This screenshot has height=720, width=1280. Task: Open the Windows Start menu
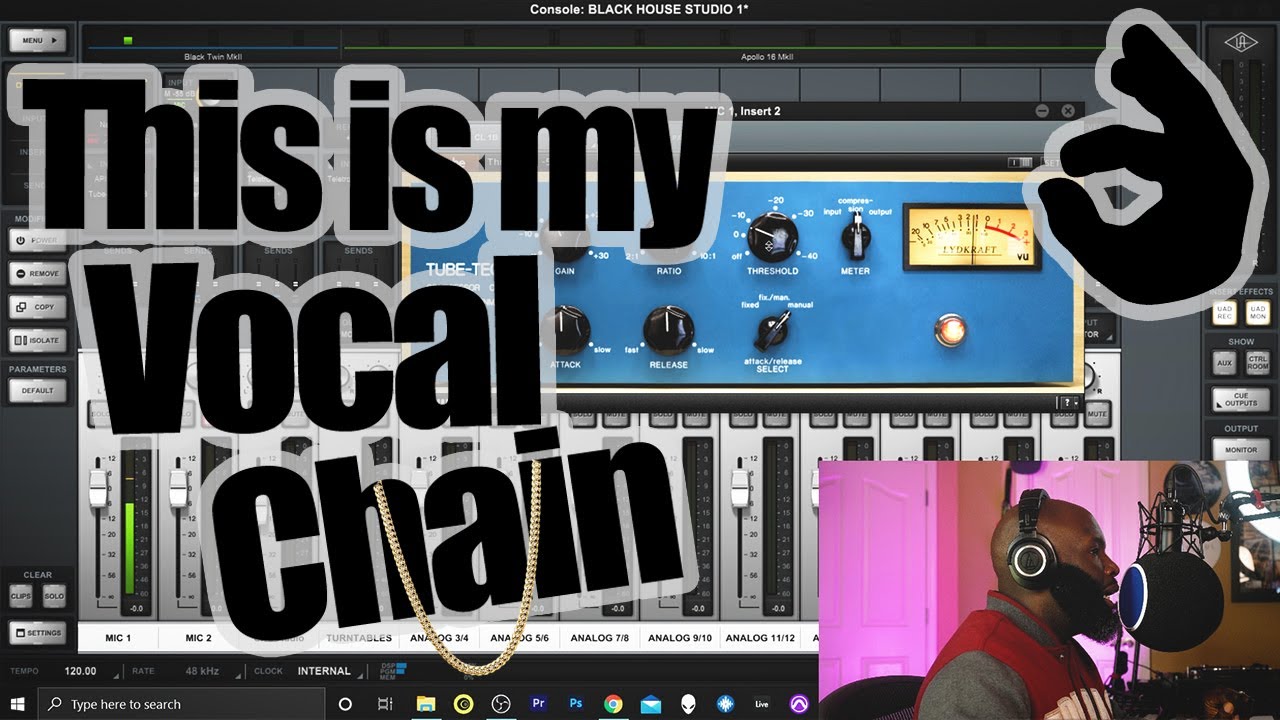tap(17, 704)
